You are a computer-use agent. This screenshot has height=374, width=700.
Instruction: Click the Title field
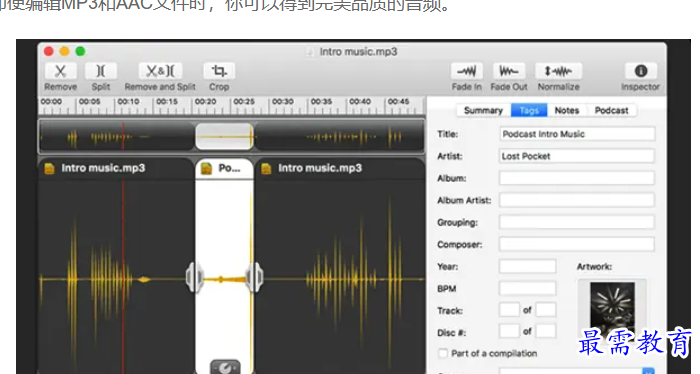577,134
